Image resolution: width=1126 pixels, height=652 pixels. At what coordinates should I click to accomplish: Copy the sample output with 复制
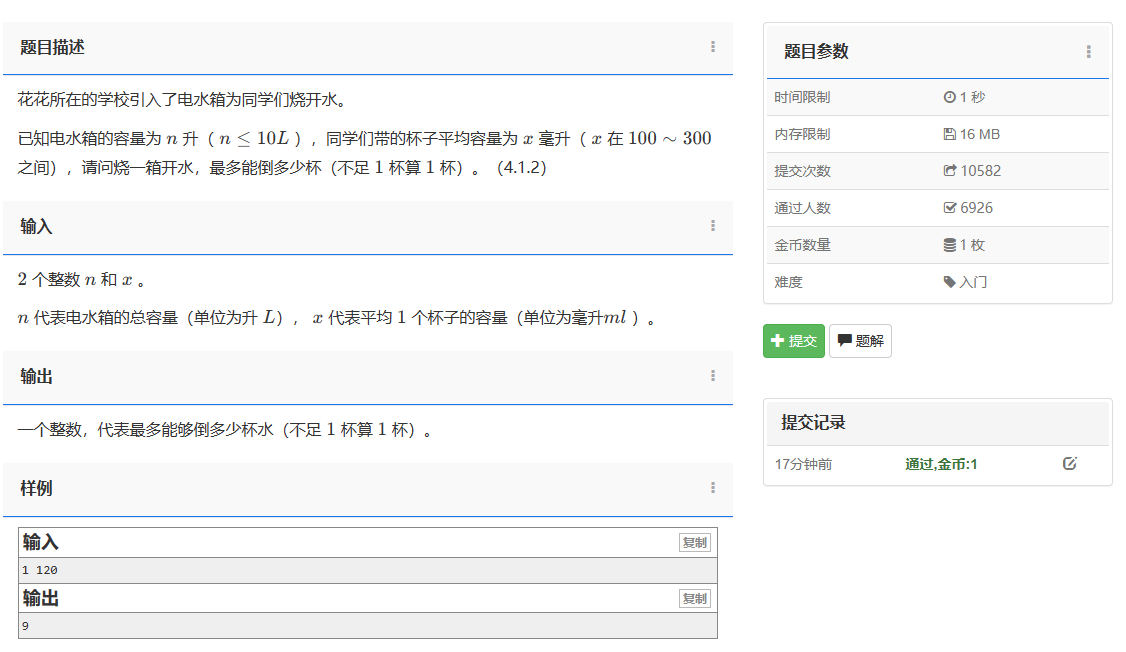(694, 599)
